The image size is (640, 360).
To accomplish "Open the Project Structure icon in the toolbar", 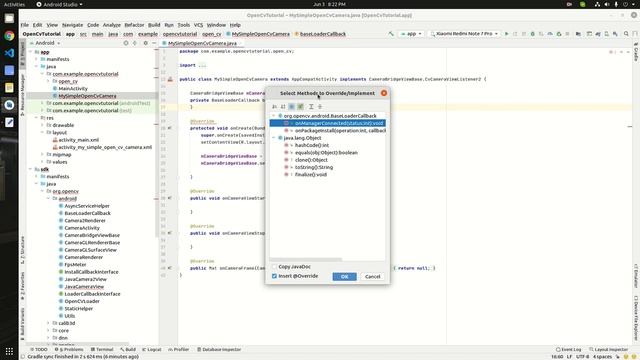I will [x=578, y=34].
